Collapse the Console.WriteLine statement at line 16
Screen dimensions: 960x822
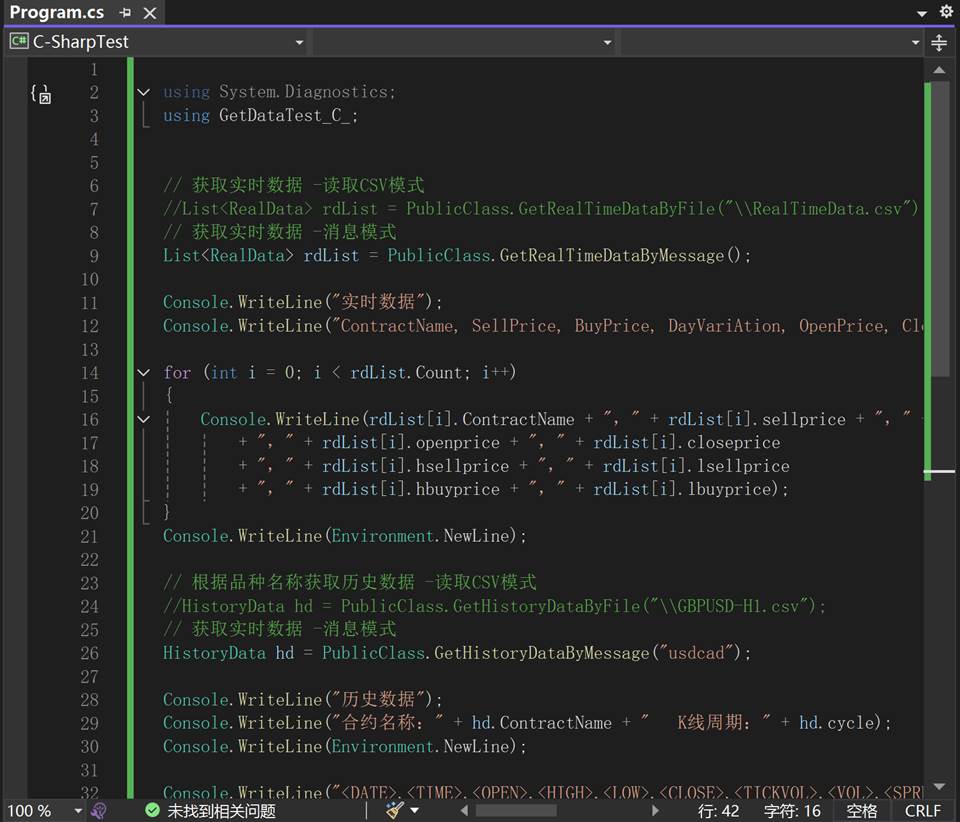144,420
